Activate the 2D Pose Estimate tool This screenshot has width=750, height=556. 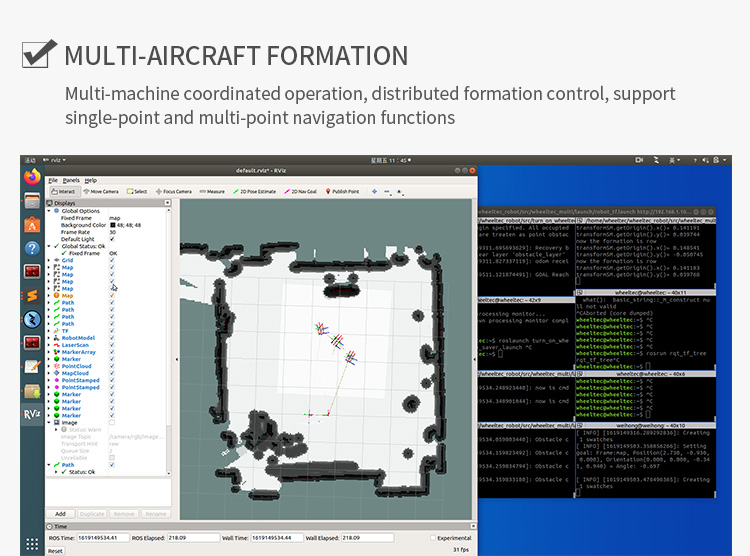click(x=255, y=191)
